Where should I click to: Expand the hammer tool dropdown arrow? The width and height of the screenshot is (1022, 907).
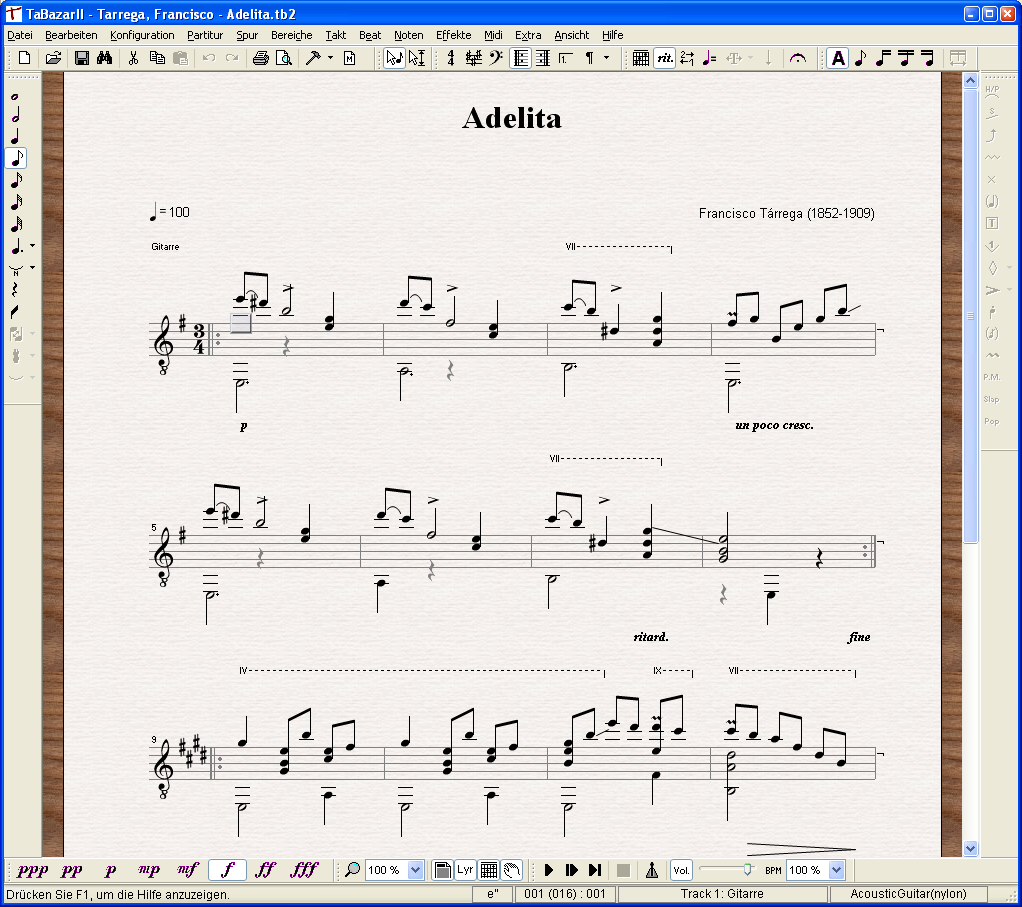(330, 58)
